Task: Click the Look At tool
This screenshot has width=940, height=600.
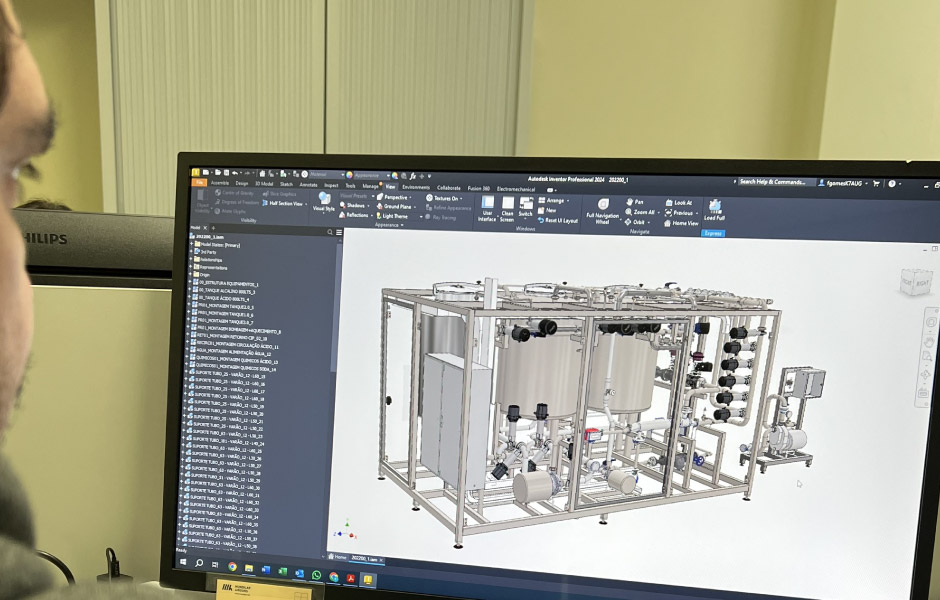Action: coord(680,203)
